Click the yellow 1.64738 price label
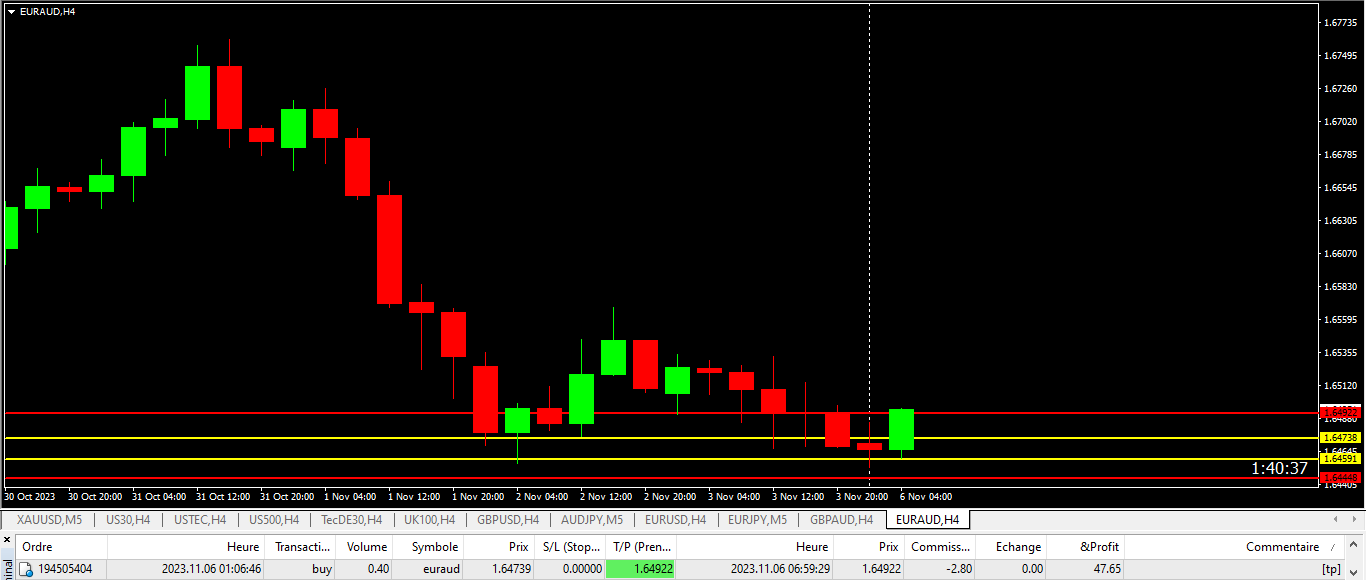The height and width of the screenshot is (580, 1366). click(x=1339, y=438)
